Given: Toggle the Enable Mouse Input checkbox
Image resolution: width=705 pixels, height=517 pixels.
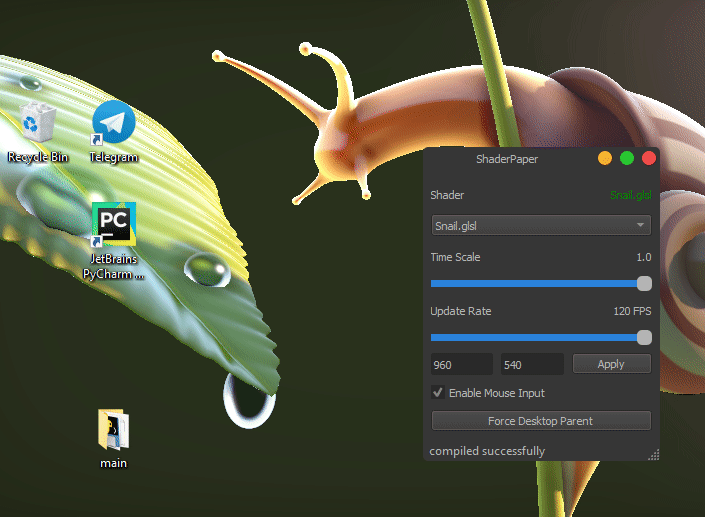Looking at the screenshot, I should (x=438, y=393).
